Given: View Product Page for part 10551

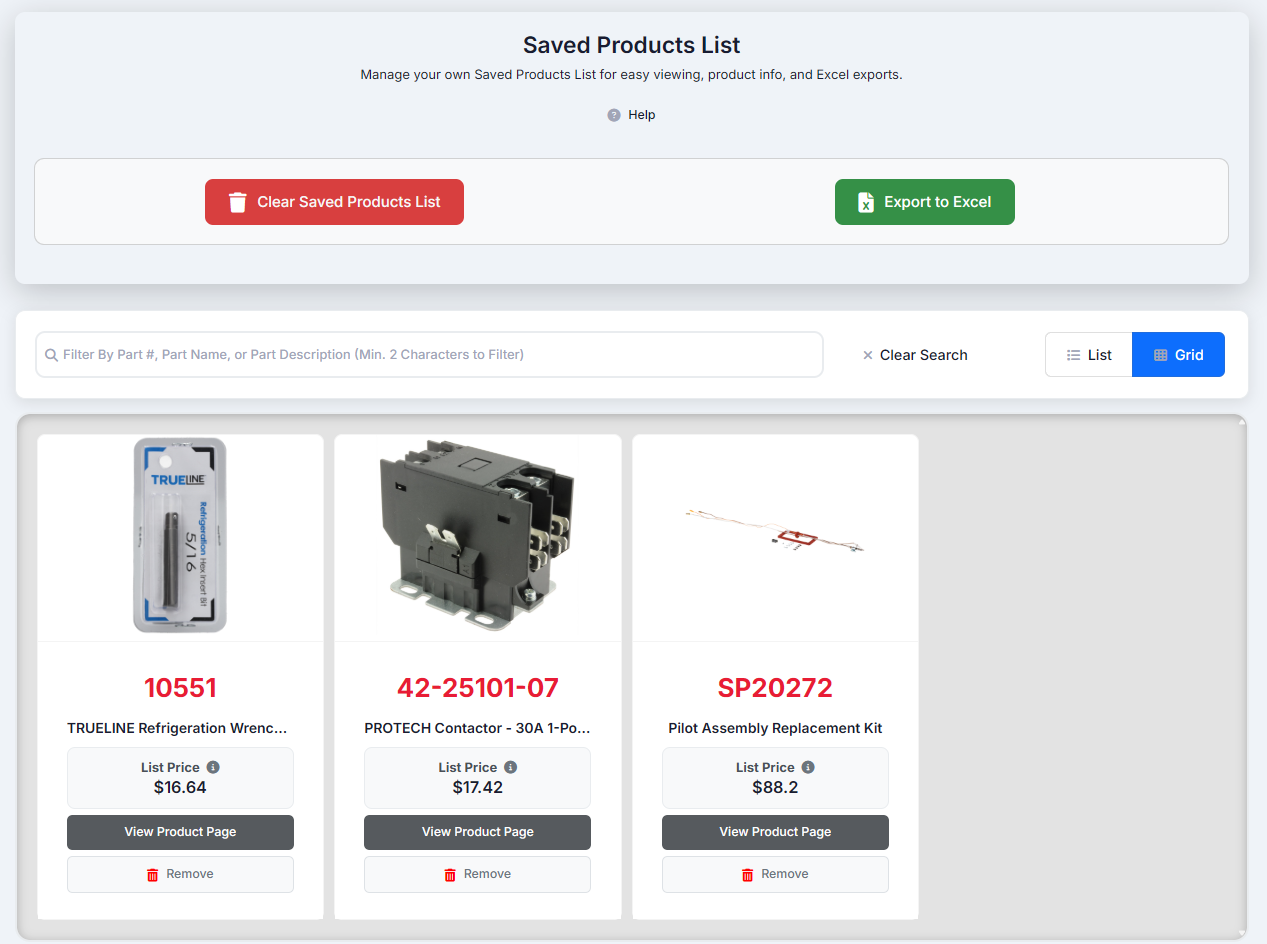Looking at the screenshot, I should pyautogui.click(x=180, y=832).
